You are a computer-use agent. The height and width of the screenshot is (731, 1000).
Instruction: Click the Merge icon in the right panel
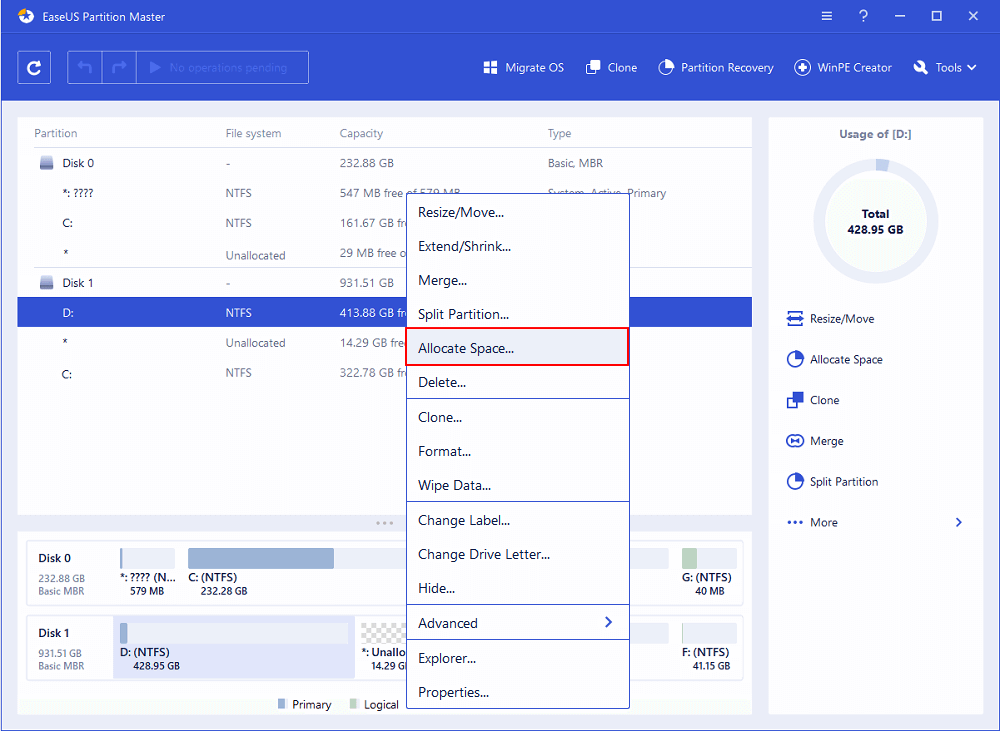pyautogui.click(x=795, y=441)
